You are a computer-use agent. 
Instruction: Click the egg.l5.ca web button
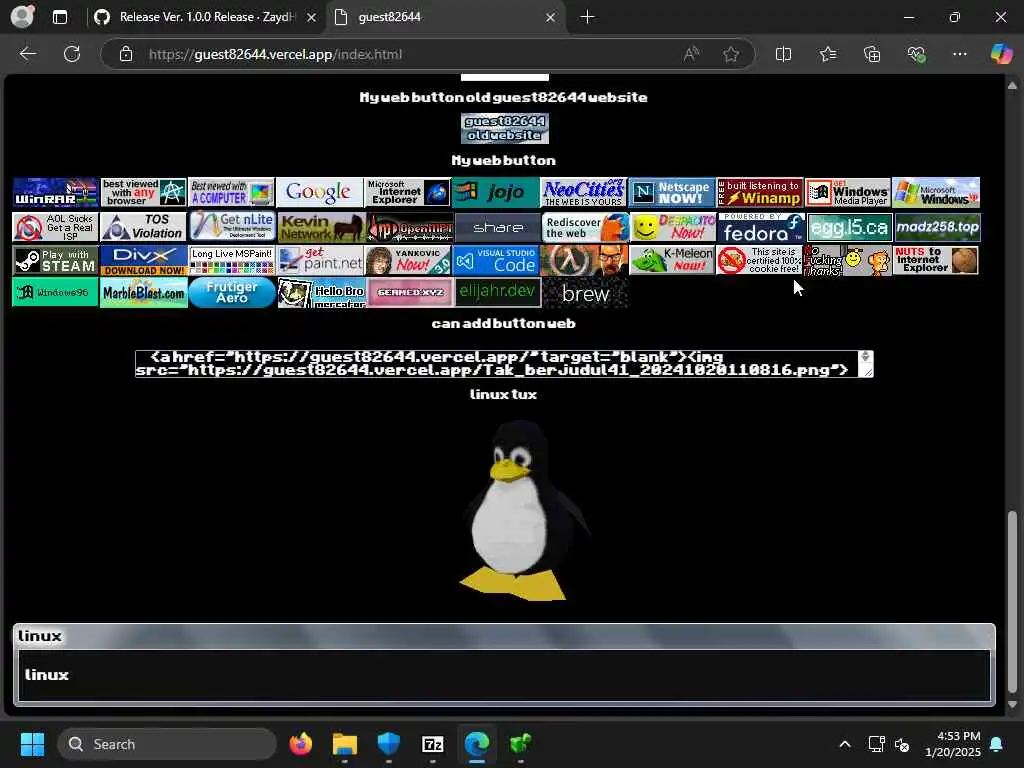pyautogui.click(x=850, y=227)
